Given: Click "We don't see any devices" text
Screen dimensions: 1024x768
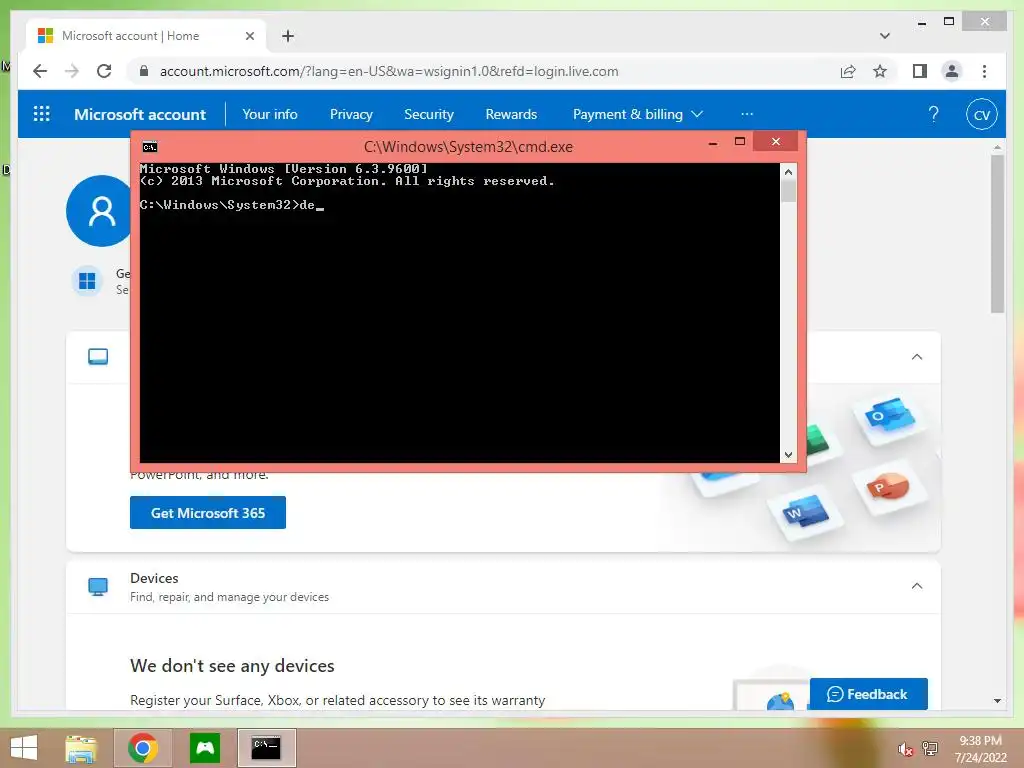Looking at the screenshot, I should point(232,666).
